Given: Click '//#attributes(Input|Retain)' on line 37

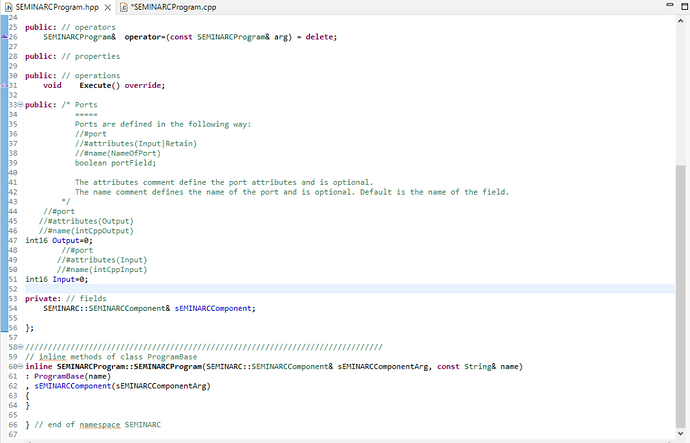Looking at the screenshot, I should [136, 143].
